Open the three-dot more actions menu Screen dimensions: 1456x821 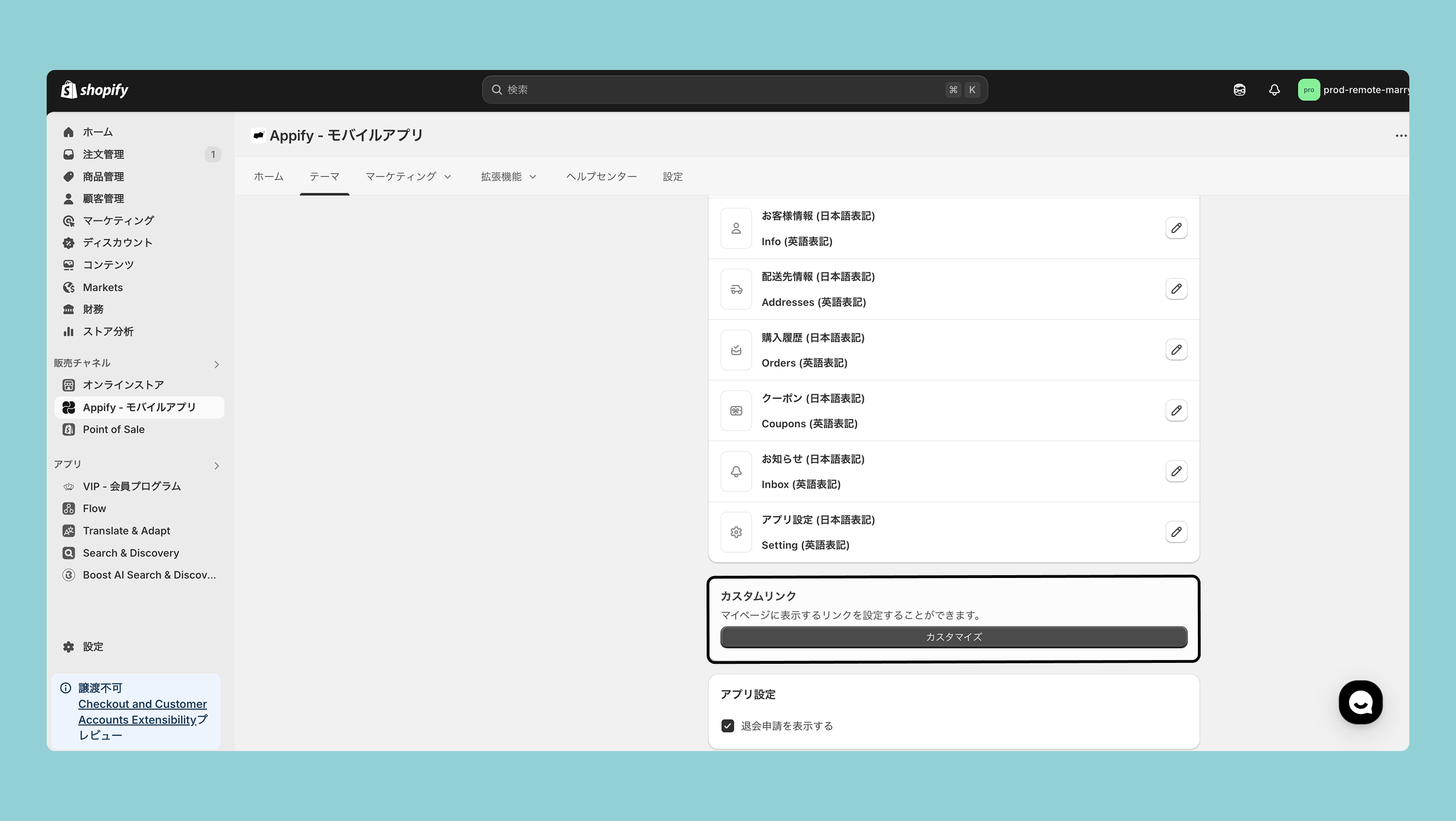(x=1400, y=136)
